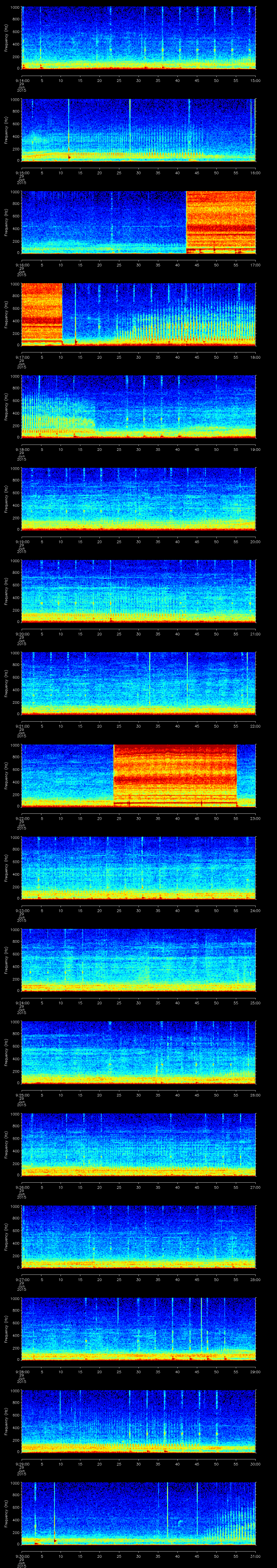The width and height of the screenshot is (277, 1568).
Task: Click the "9:18:00" start time label
Action: (x=22, y=449)
